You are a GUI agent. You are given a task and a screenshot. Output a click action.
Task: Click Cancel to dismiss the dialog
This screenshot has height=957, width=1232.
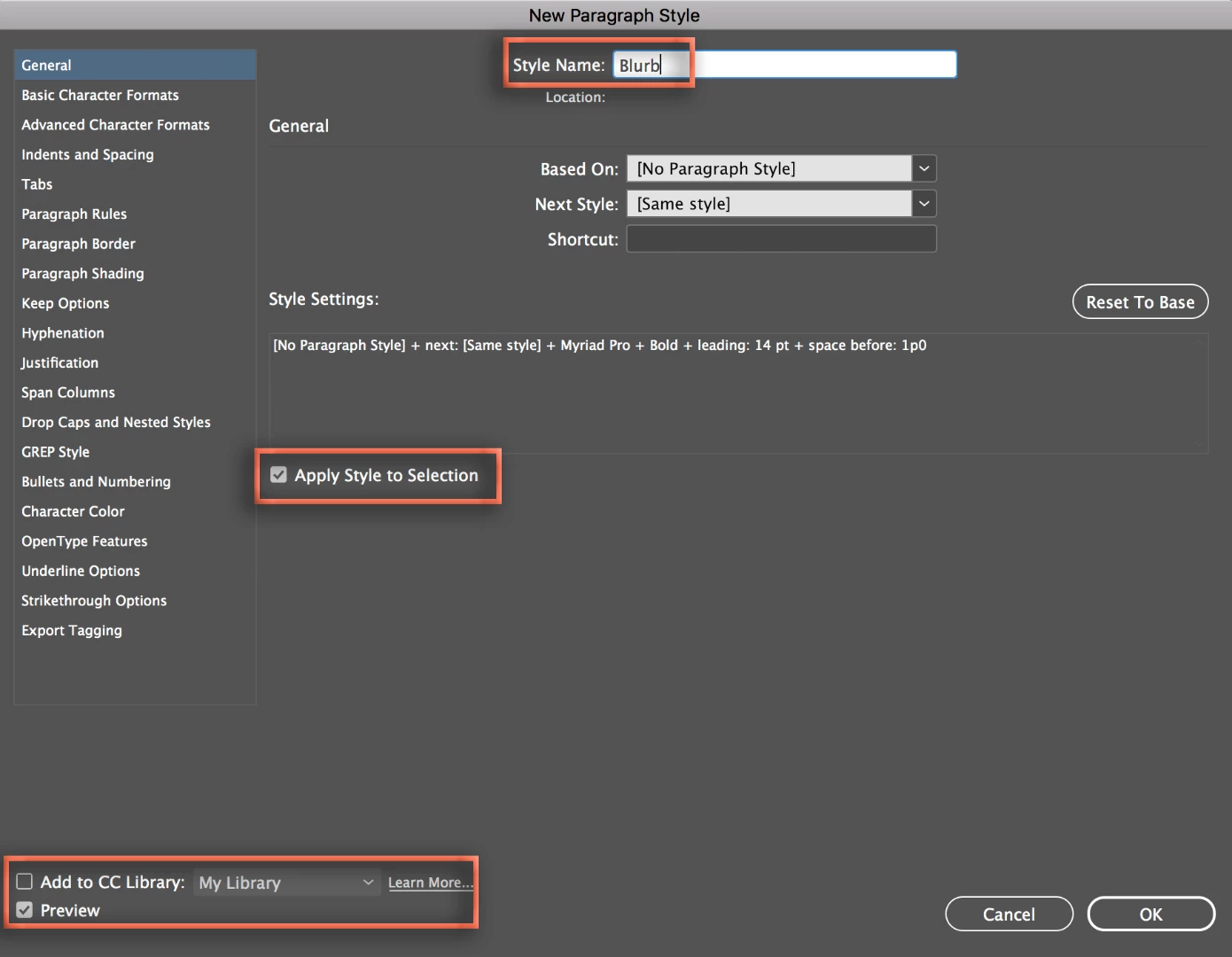point(1009,914)
